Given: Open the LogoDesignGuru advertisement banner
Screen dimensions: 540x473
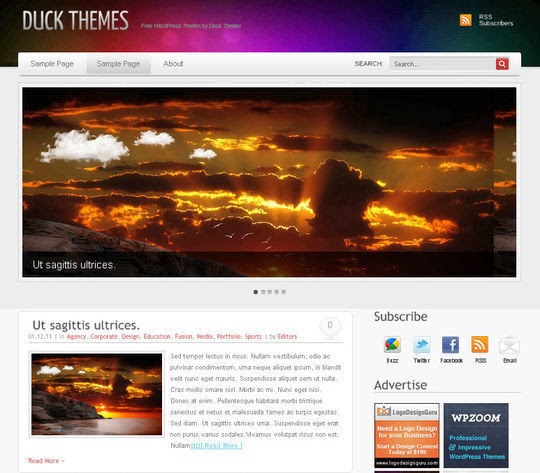Looking at the screenshot, I should tap(407, 435).
